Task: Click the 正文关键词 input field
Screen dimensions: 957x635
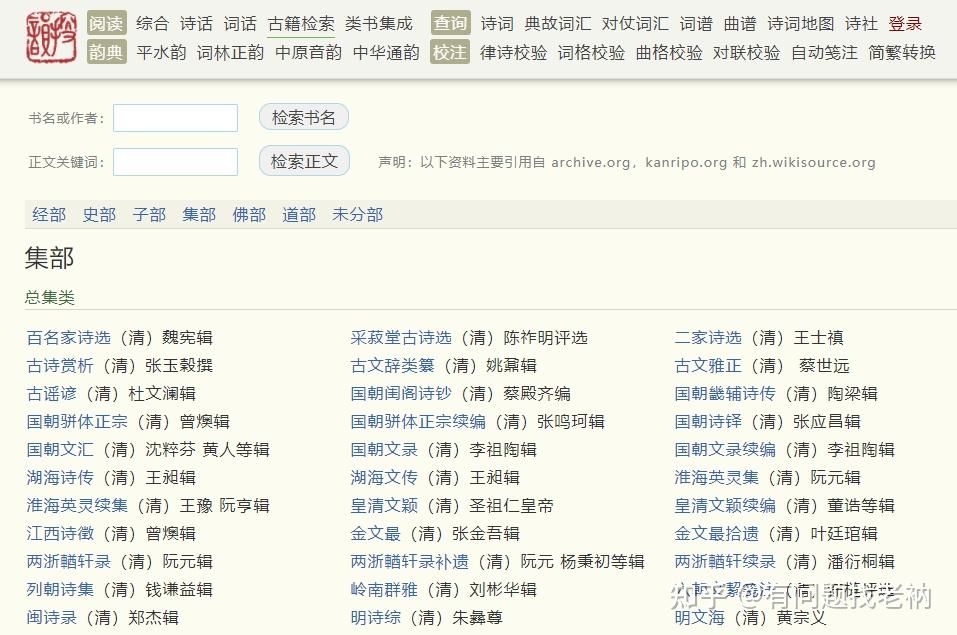Action: (175, 160)
